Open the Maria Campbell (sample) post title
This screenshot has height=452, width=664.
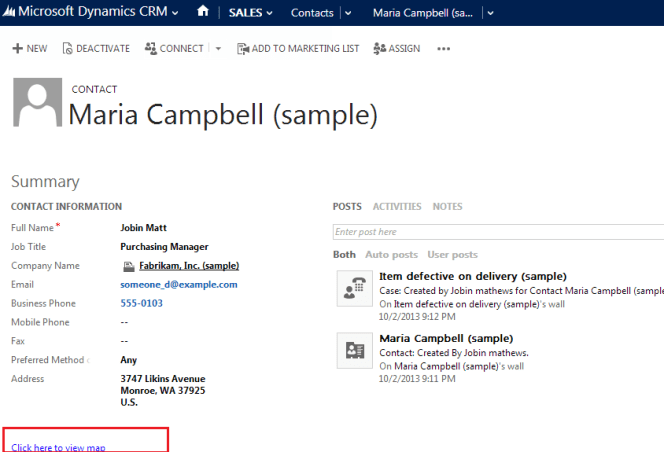coord(446,338)
